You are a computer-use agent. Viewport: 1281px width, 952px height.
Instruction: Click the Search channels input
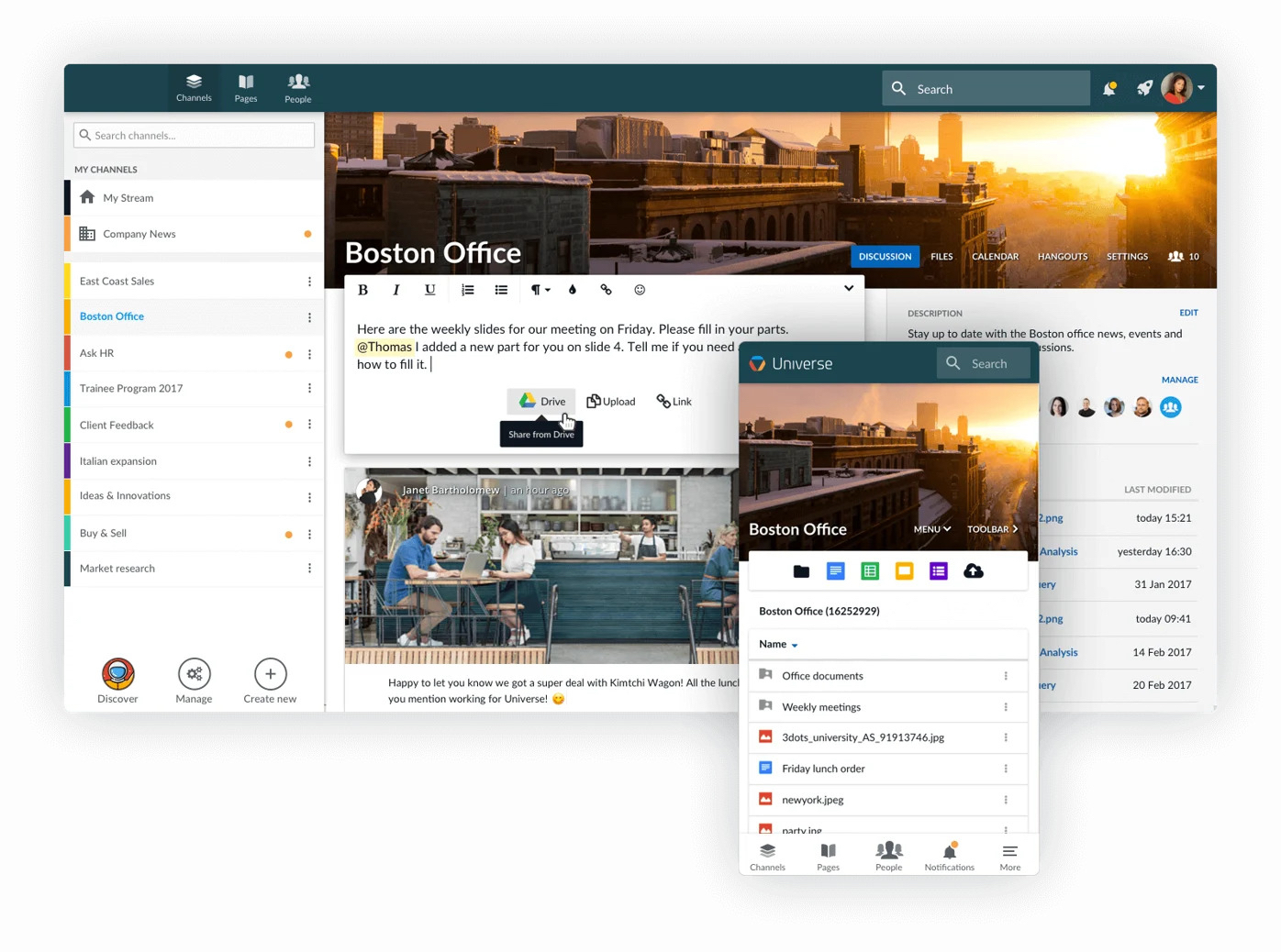[x=194, y=135]
